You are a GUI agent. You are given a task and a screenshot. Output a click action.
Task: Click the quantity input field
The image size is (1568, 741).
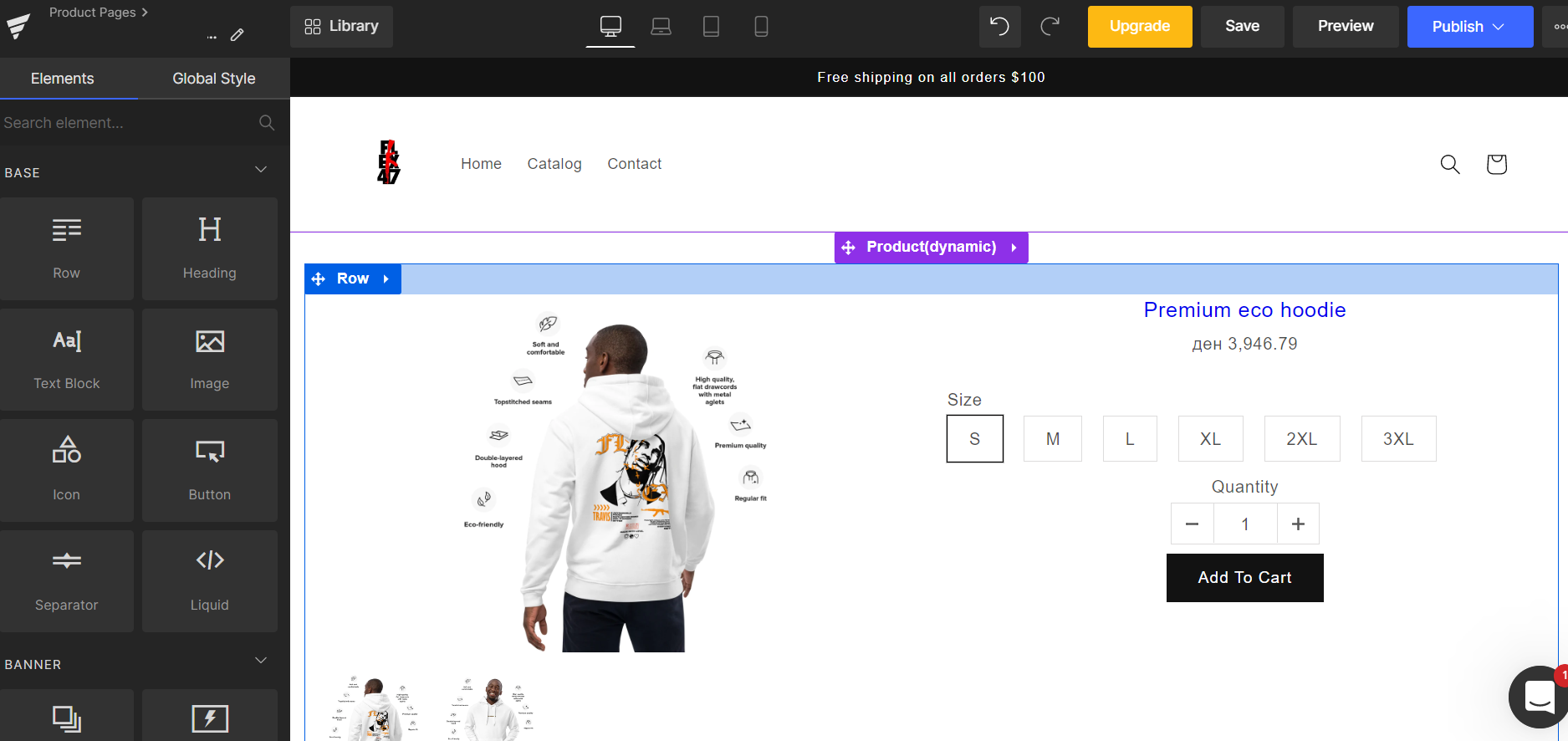pyautogui.click(x=1245, y=524)
